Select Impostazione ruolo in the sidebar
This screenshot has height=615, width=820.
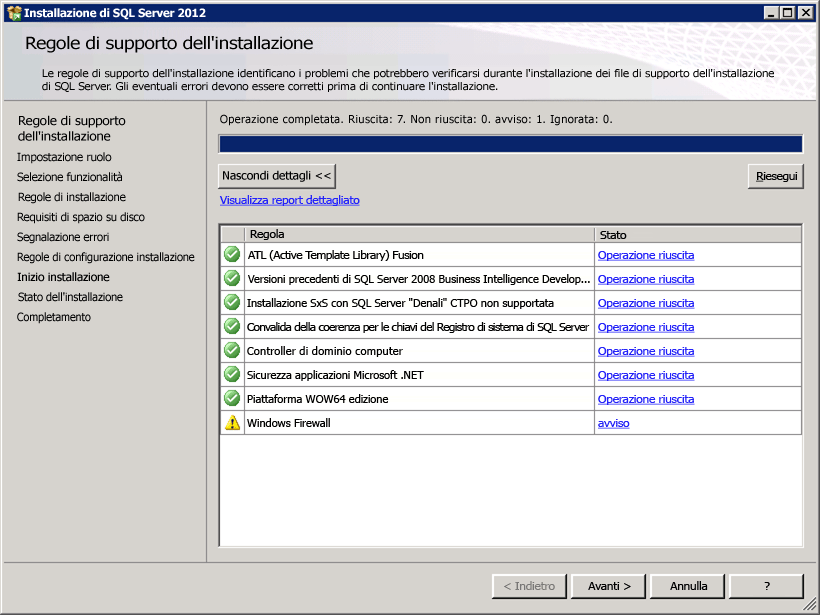[64, 157]
